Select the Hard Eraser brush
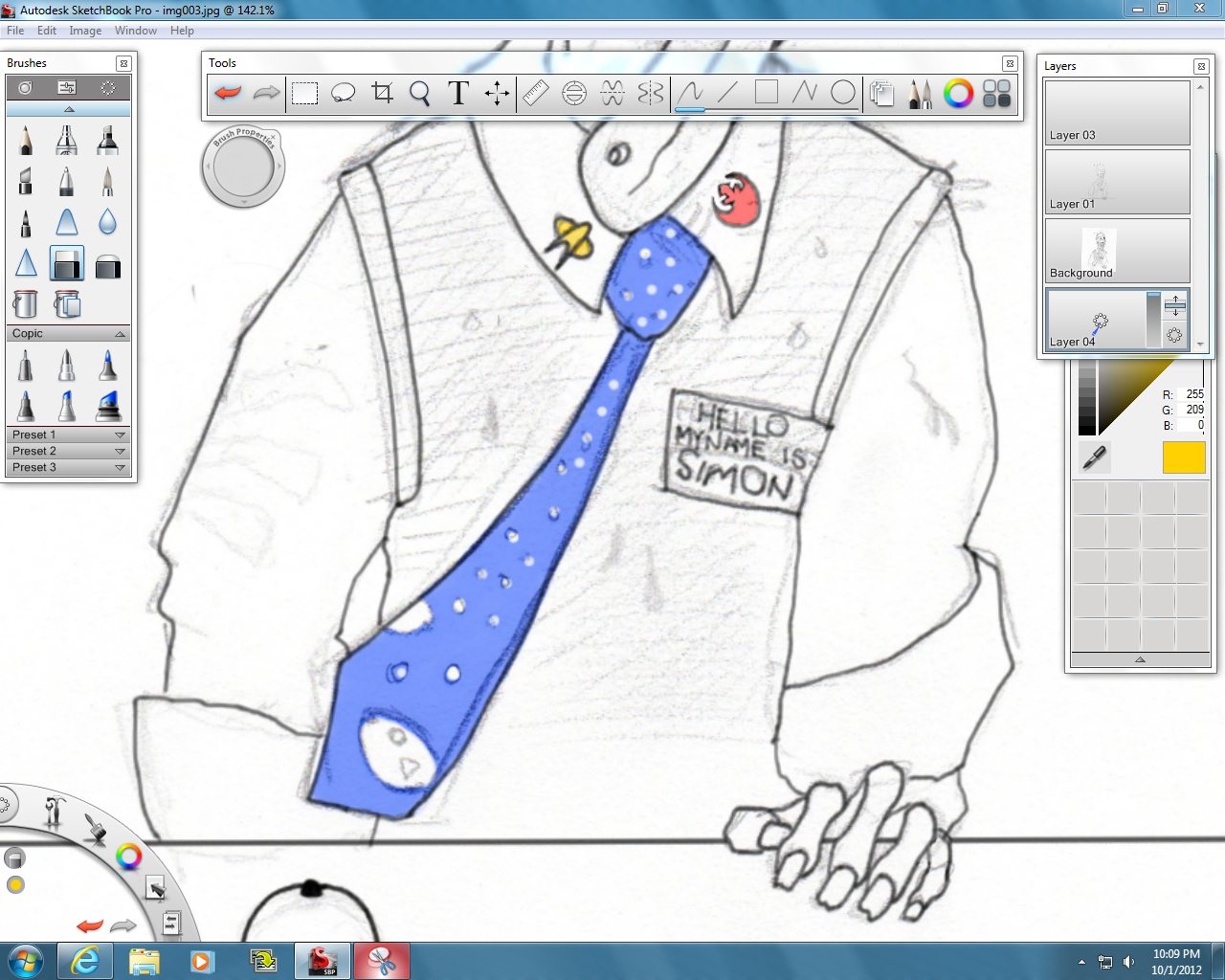This screenshot has width=1225, height=980. (66, 263)
